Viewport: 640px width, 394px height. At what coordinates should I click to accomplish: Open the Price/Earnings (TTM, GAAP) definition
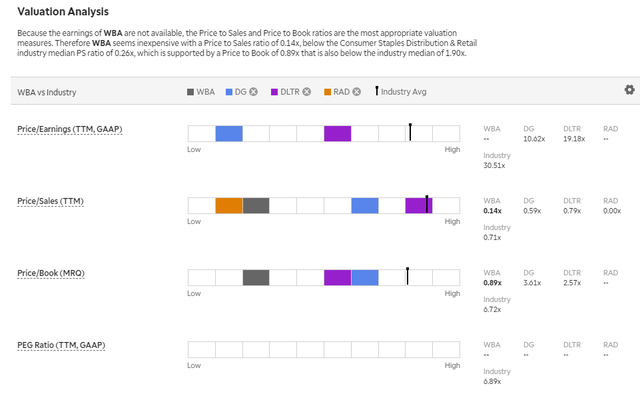(x=70, y=129)
